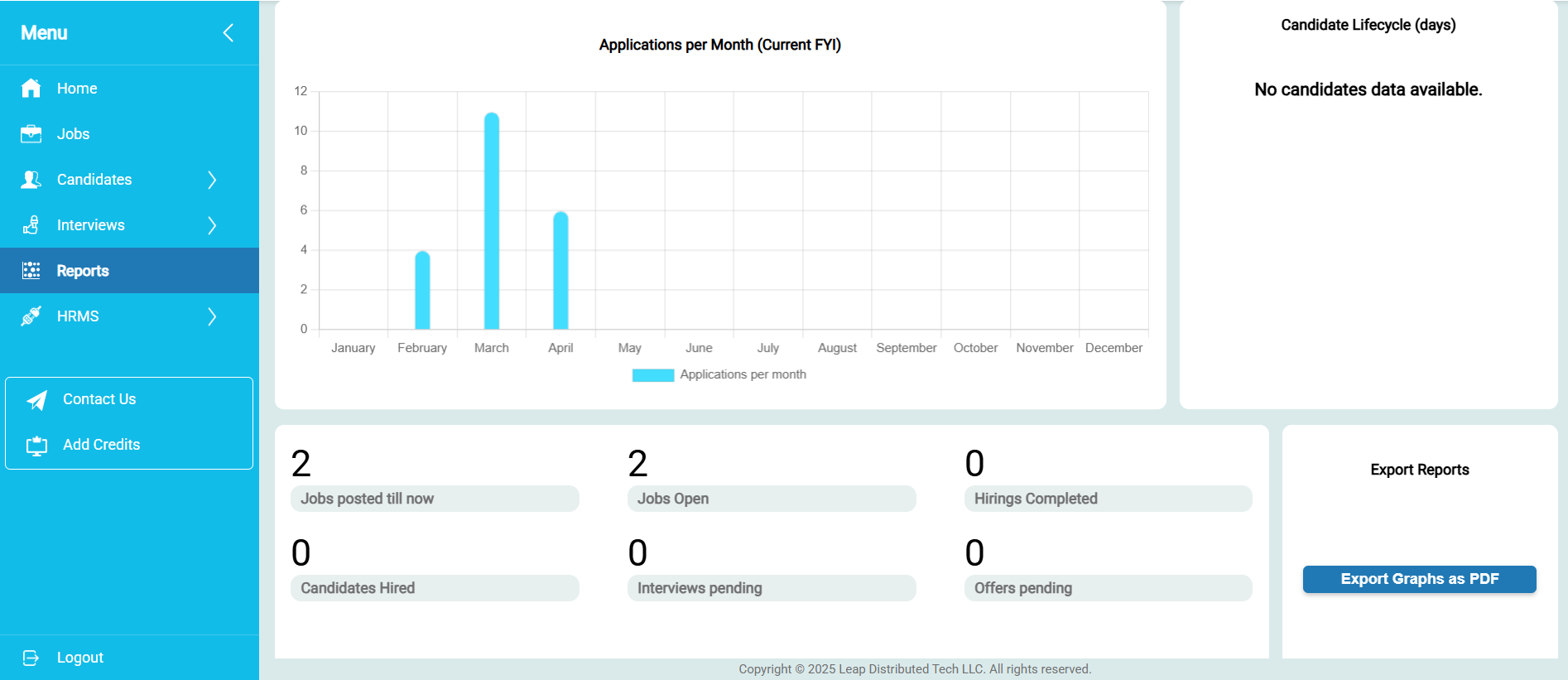The height and width of the screenshot is (680, 1568).
Task: Expand the Candidates submenu chevron
Action: click(212, 180)
